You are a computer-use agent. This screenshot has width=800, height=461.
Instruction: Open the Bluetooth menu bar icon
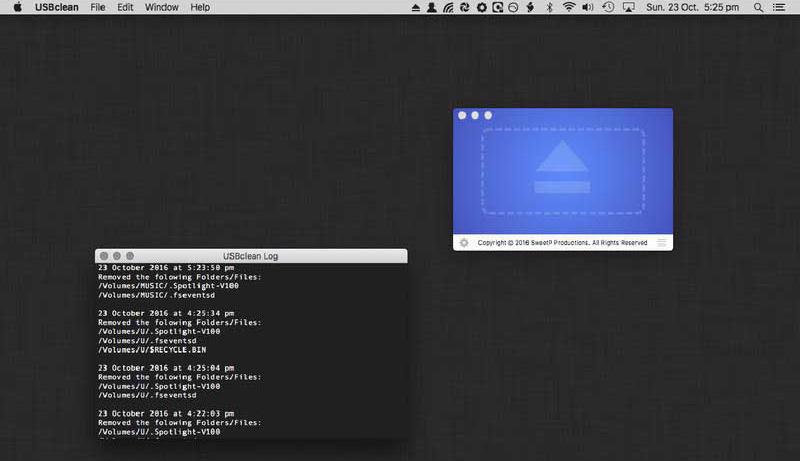click(549, 7)
